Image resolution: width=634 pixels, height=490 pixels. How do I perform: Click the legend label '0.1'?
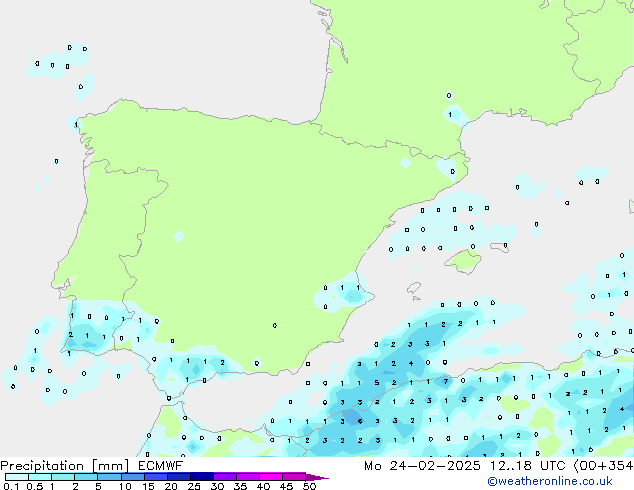pyautogui.click(x=11, y=486)
